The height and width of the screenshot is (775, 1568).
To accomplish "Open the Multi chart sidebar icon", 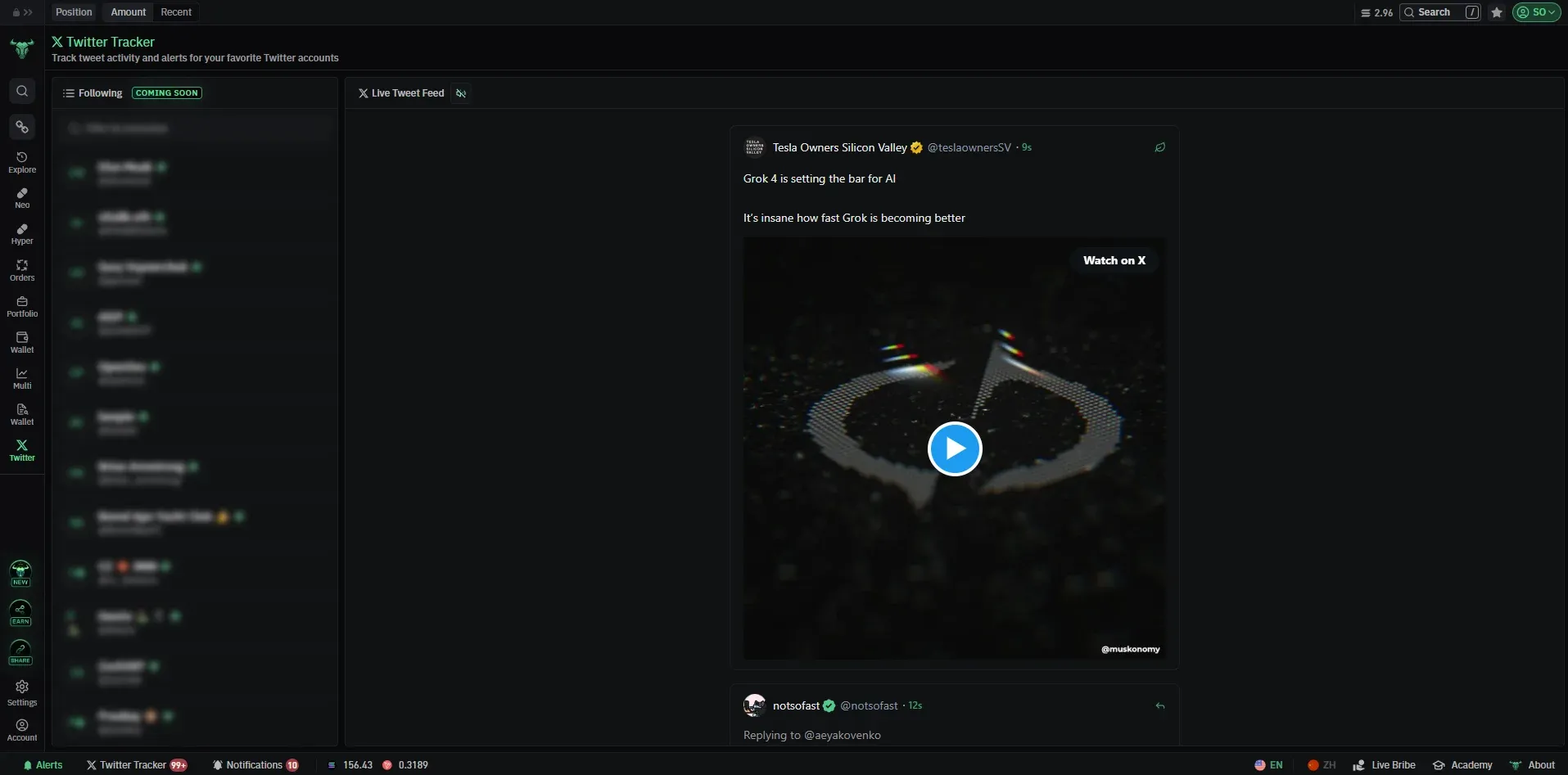I will [x=20, y=378].
